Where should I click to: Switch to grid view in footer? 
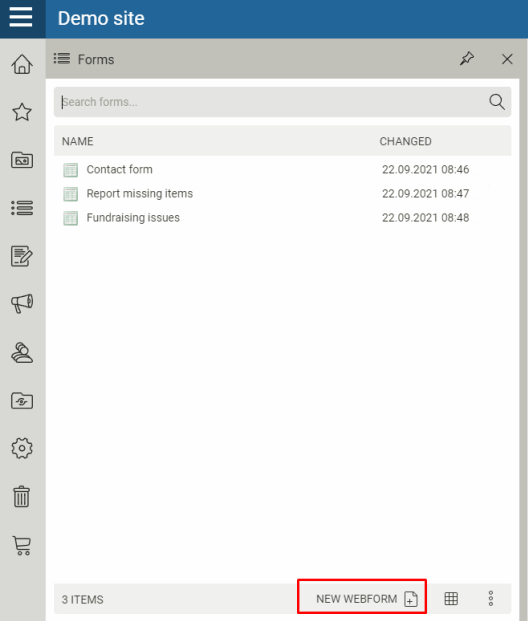[451, 598]
